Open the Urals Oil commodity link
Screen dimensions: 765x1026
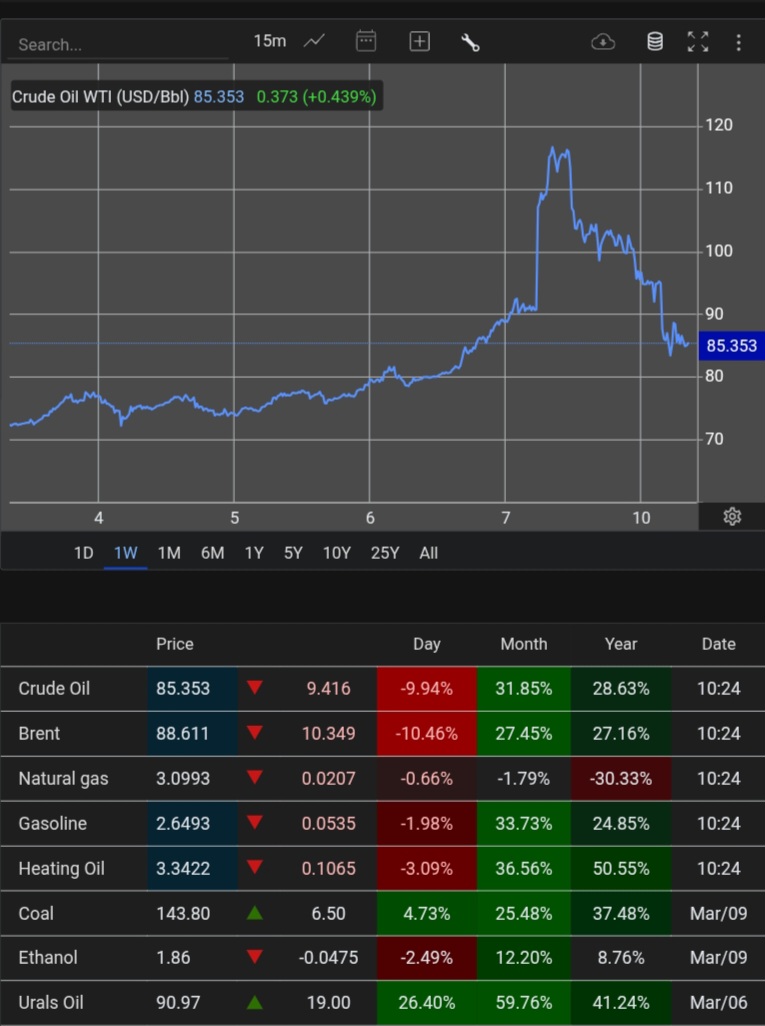click(51, 1002)
